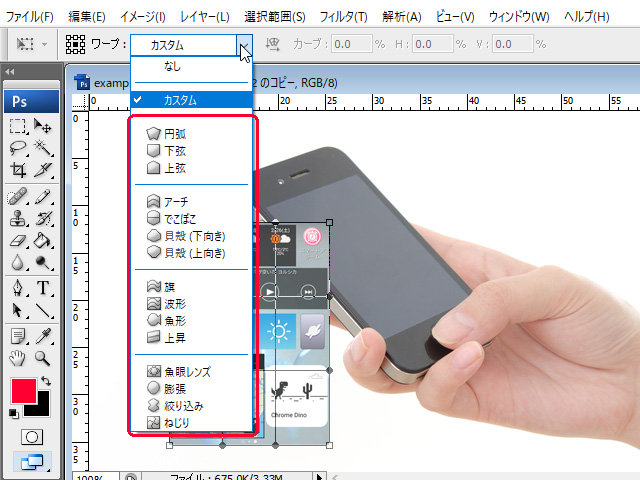Open the ウィンドウ(W) menu

point(519,17)
